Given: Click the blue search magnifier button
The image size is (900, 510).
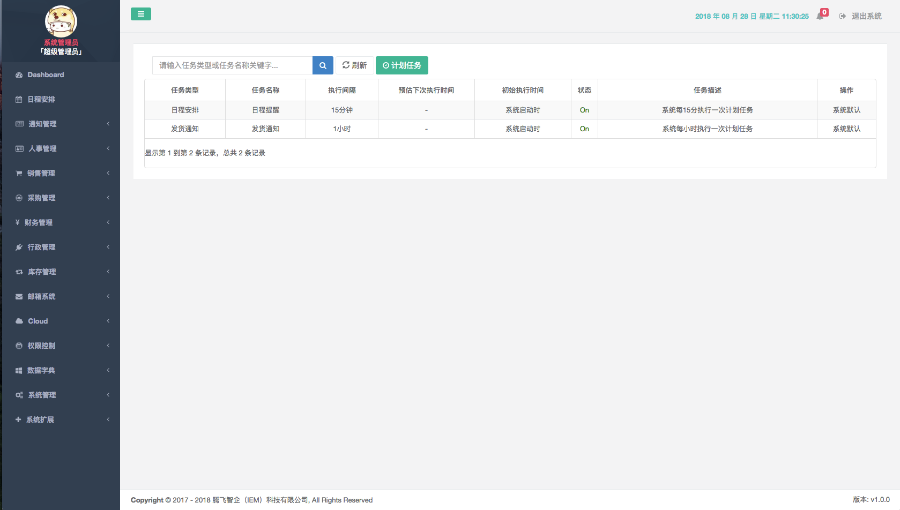Looking at the screenshot, I should click(323, 65).
